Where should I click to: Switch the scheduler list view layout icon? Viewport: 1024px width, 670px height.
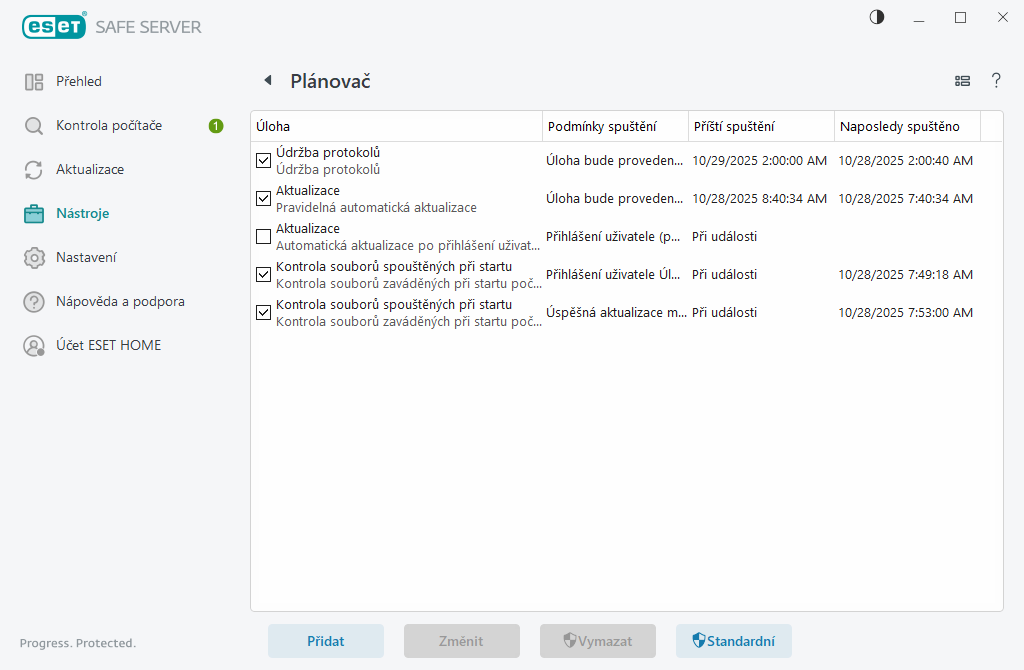coord(963,81)
